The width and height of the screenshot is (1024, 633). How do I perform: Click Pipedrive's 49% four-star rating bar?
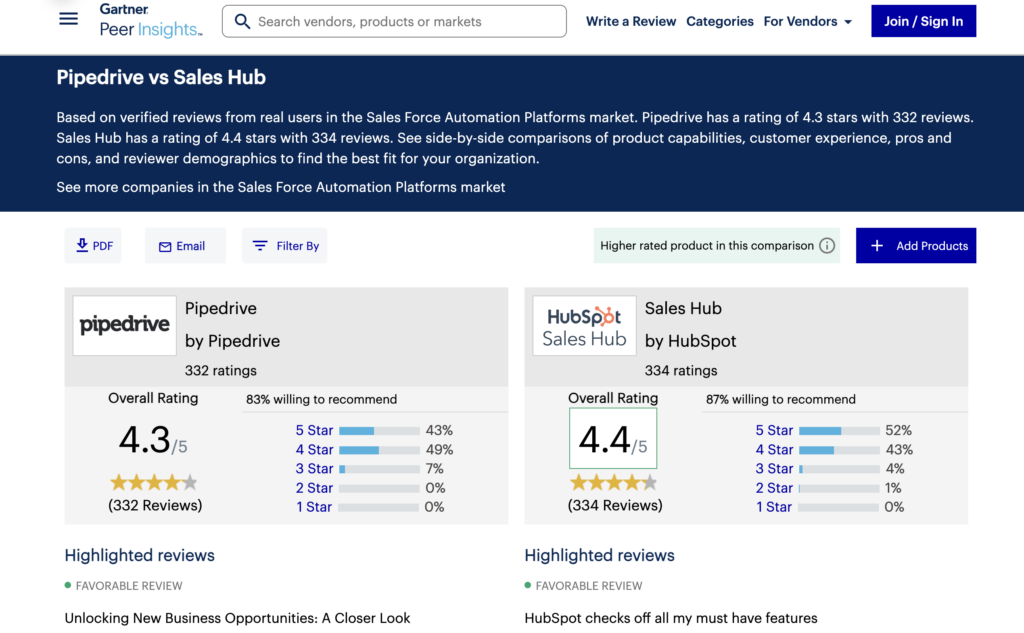tap(379, 449)
